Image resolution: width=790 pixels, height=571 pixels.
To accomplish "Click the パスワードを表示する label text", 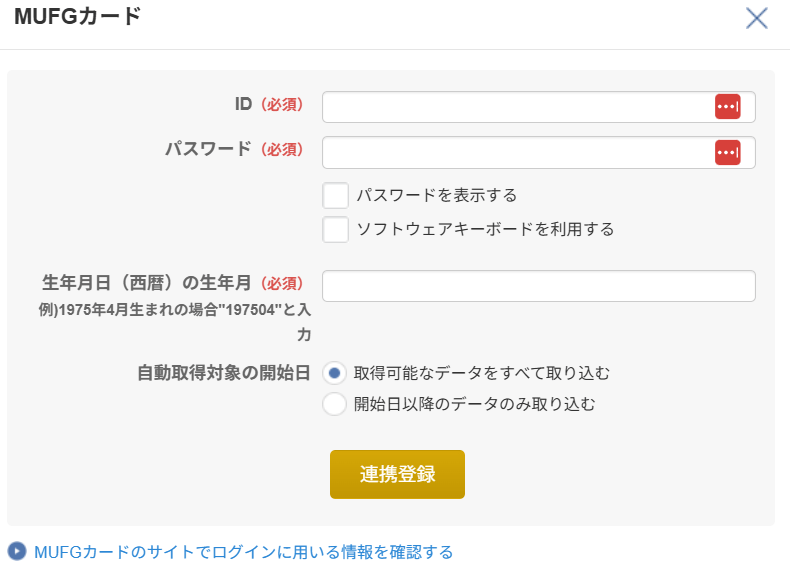I will coord(436,195).
